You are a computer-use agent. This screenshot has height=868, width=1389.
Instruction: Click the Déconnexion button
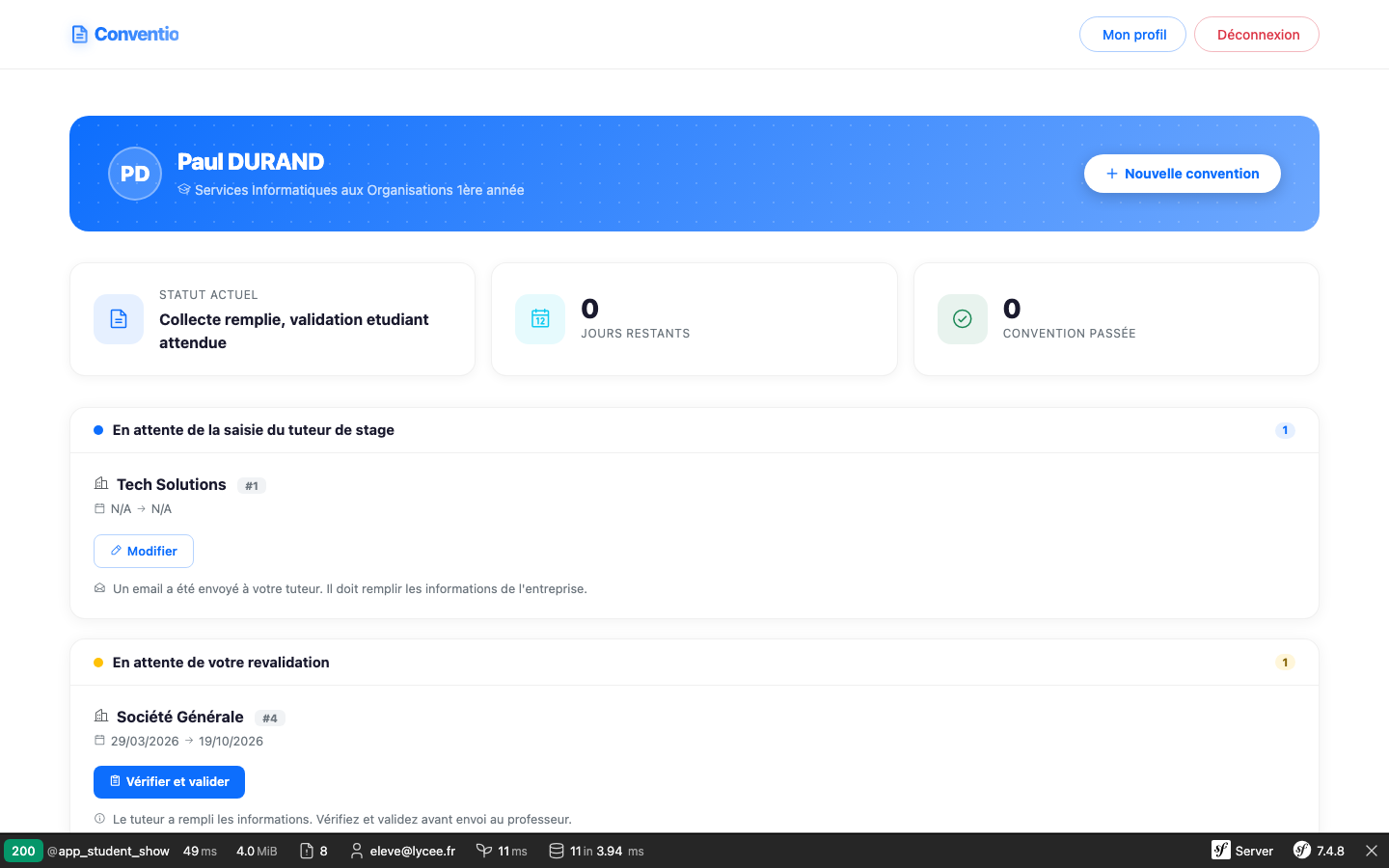click(x=1257, y=35)
